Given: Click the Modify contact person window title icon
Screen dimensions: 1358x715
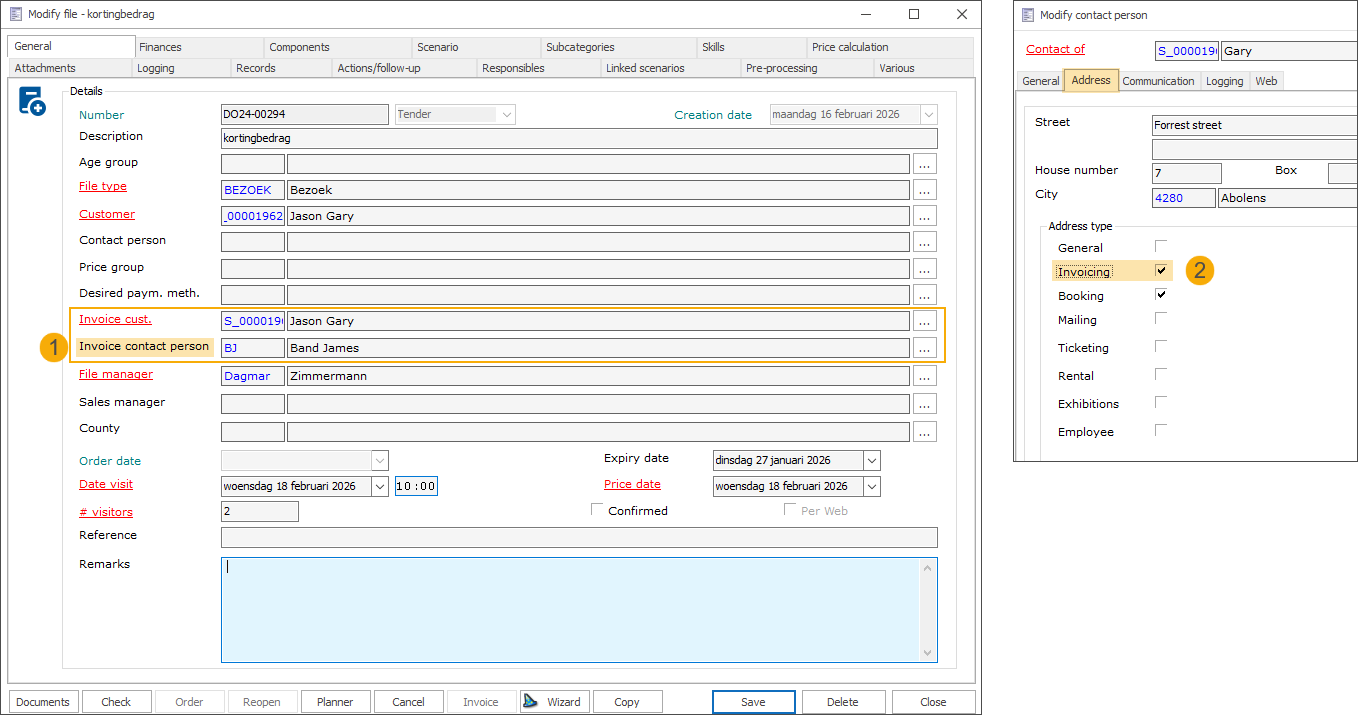Looking at the screenshot, I should point(1026,15).
